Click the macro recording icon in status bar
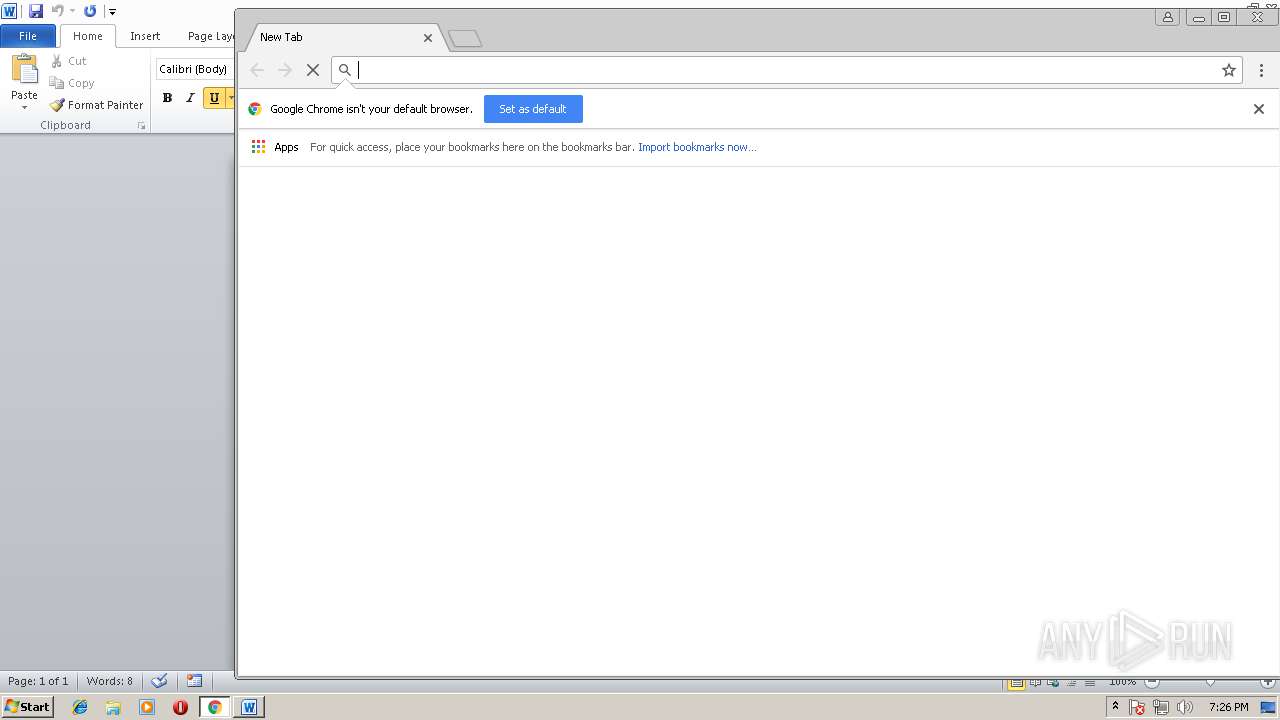 coord(194,681)
